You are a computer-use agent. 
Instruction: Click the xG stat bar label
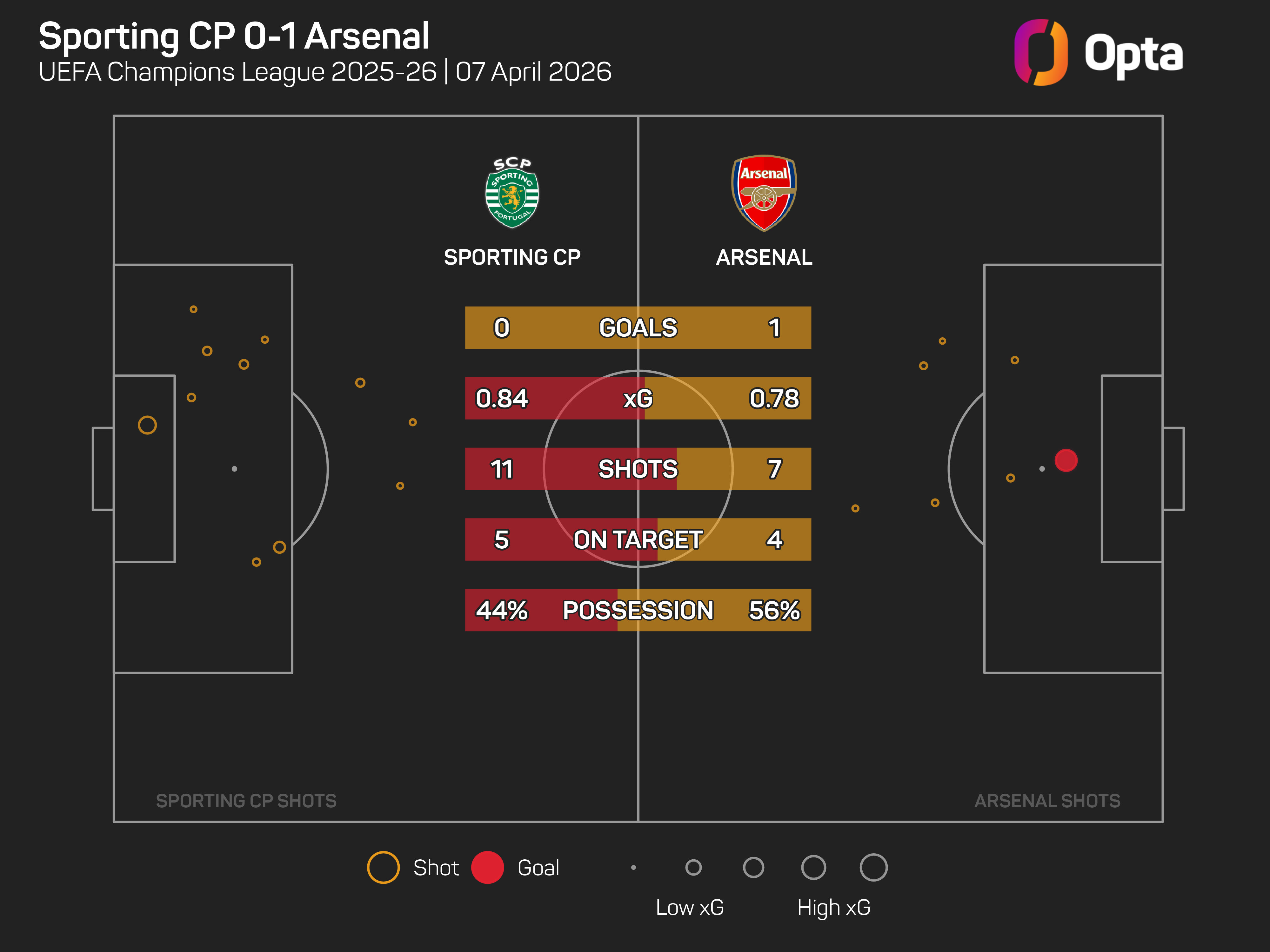point(638,398)
